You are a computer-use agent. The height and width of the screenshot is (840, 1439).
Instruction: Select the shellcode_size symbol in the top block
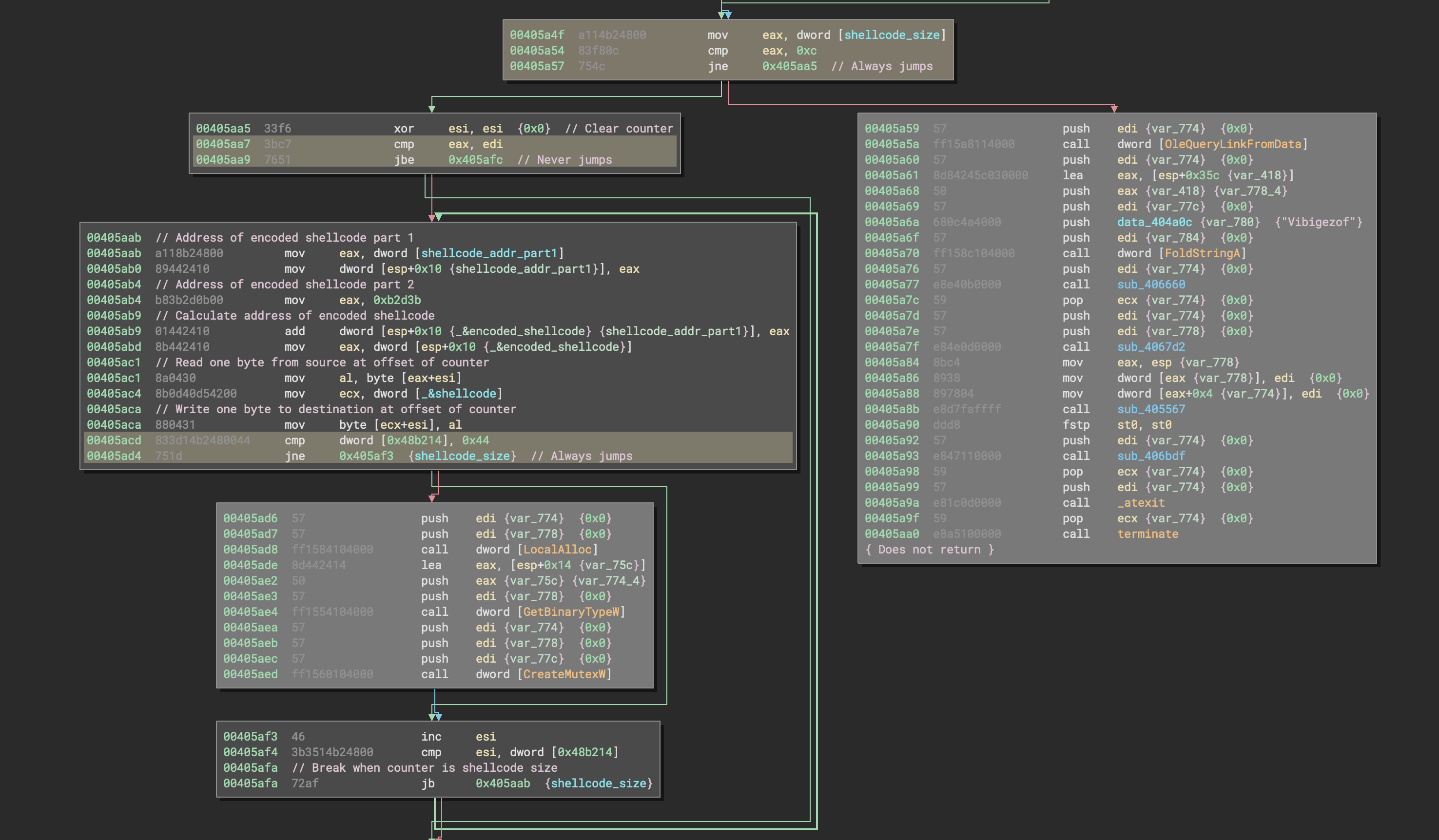point(892,35)
